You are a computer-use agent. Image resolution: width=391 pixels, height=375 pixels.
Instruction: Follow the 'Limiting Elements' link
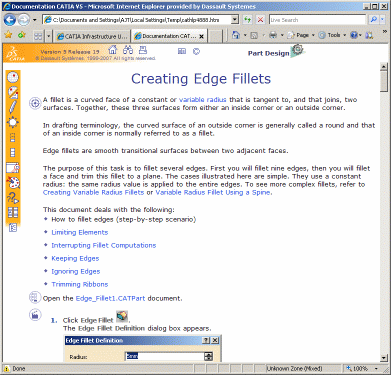tap(80, 232)
